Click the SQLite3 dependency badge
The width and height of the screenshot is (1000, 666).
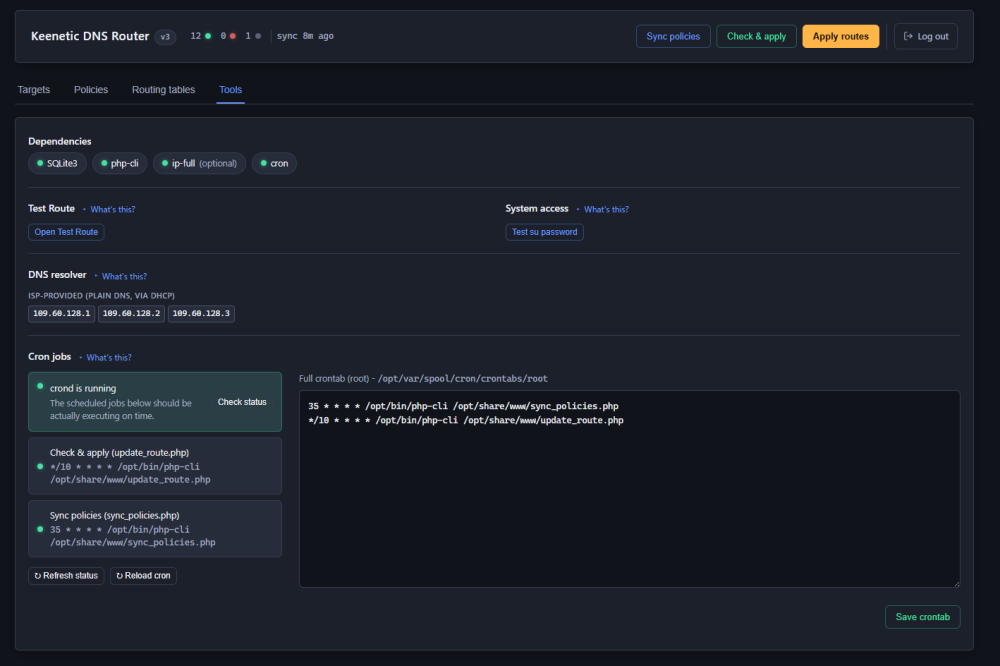[57, 163]
